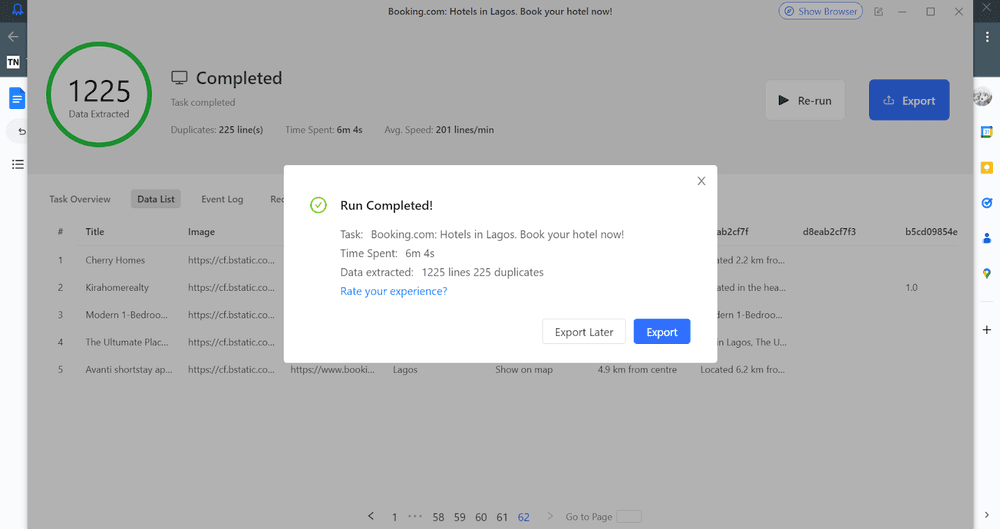Open Google Maps icon in right panel
Screen dimensions: 1000x529
point(987,274)
